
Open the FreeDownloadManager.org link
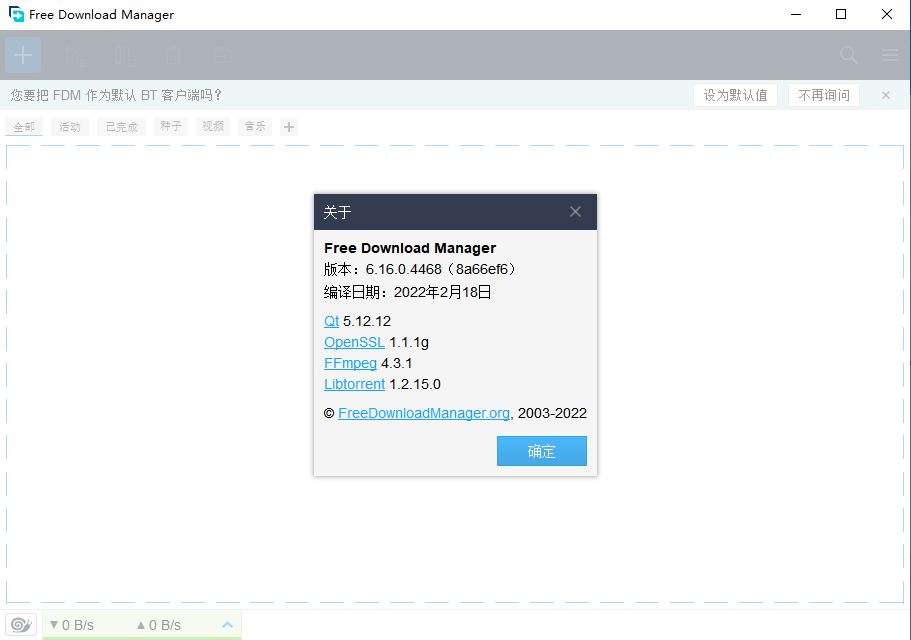(423, 413)
